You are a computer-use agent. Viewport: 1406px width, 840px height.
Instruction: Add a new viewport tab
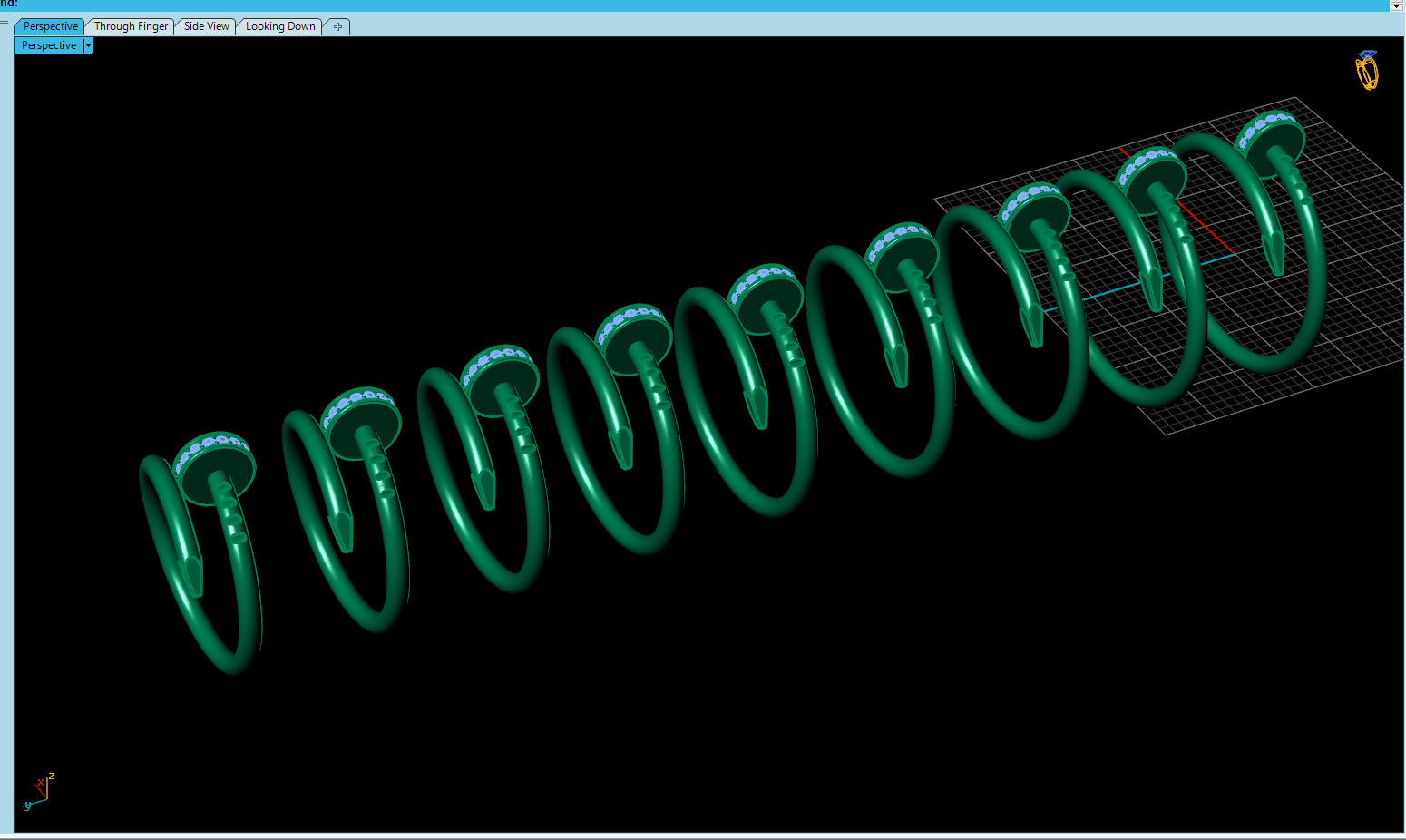click(337, 26)
